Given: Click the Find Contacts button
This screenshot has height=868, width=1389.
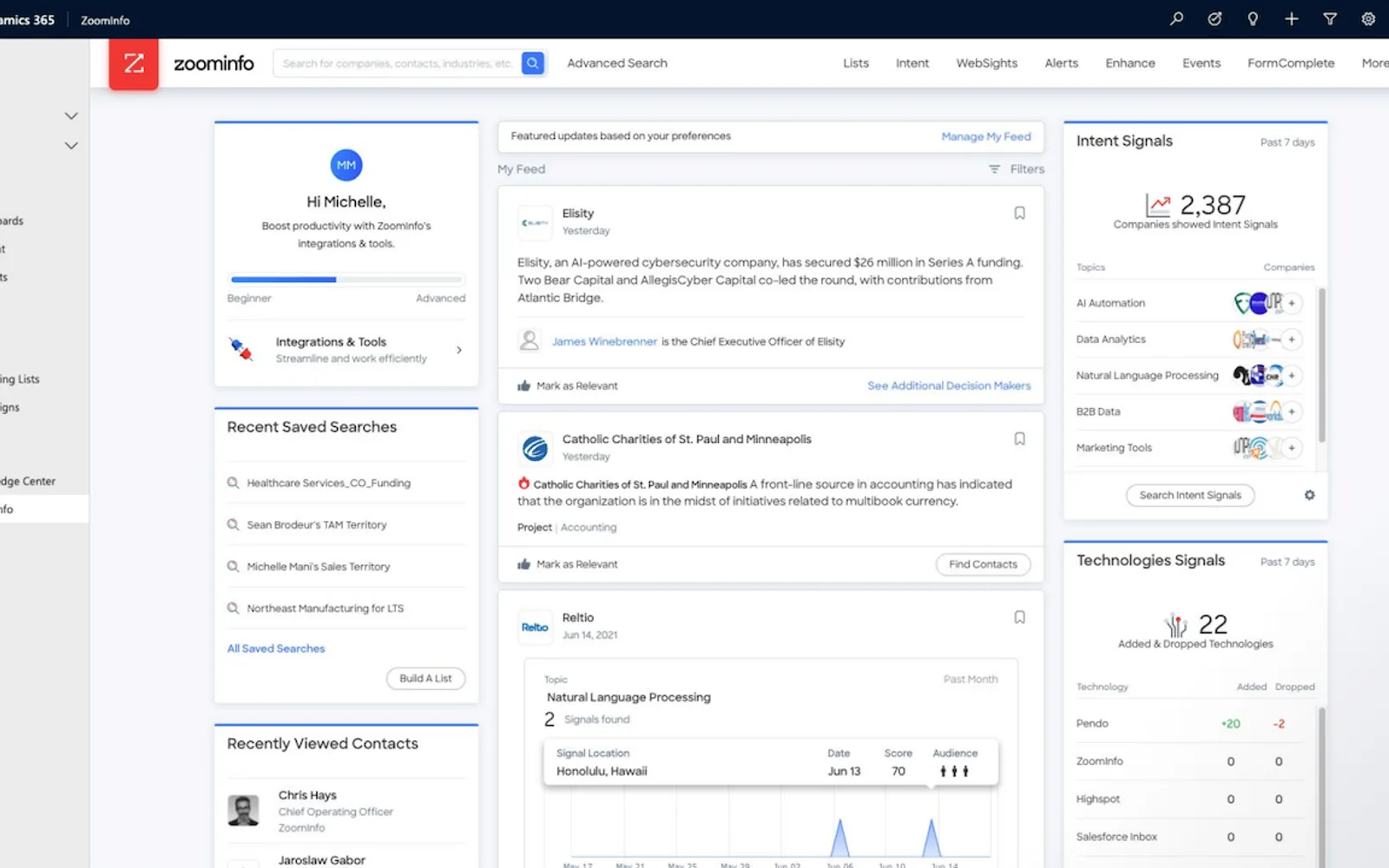Looking at the screenshot, I should click(984, 564).
